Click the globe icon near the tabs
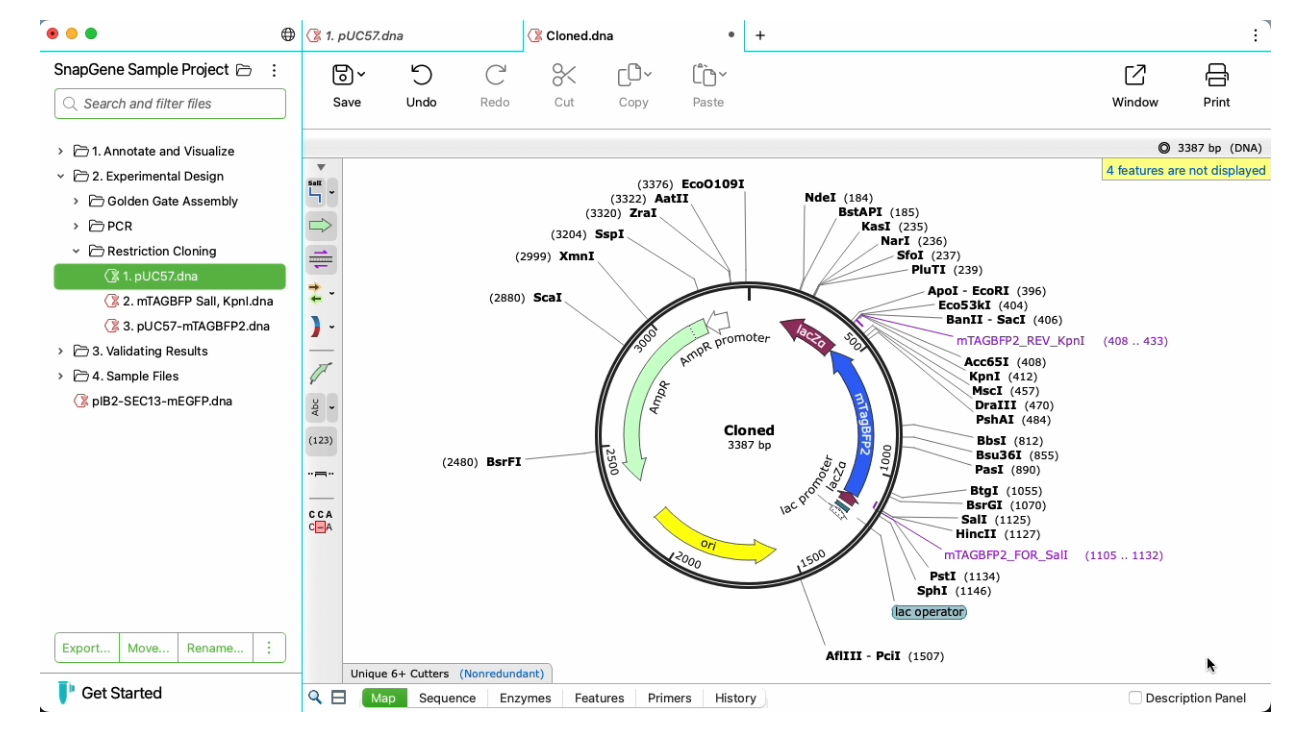The height and width of the screenshot is (739, 1296). coord(288,35)
